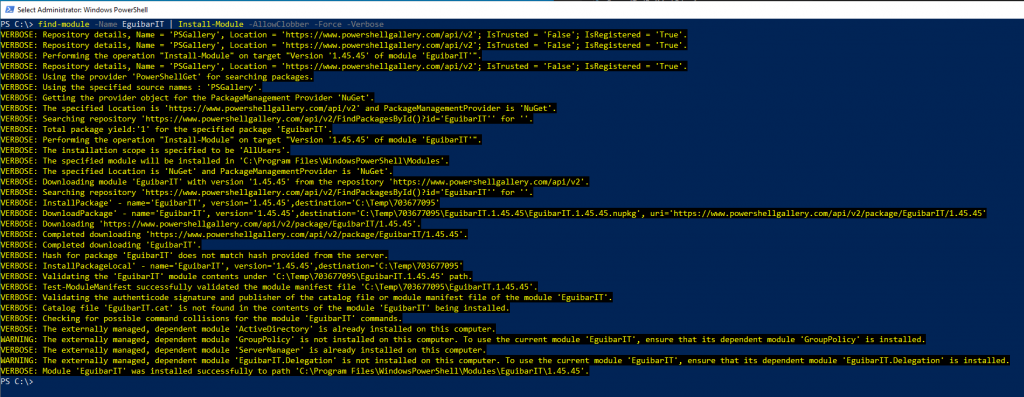Click the specified source names 'PSGallery' line
Viewport: 1024px width, 397px height.
click(131, 87)
